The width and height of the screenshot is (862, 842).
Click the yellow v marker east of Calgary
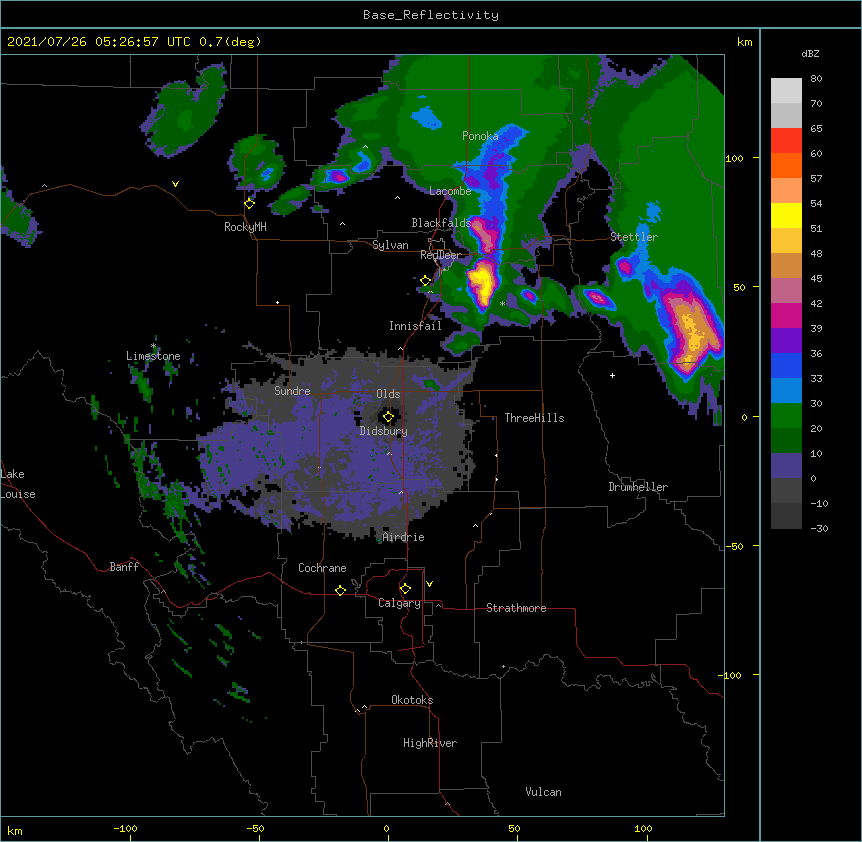click(429, 584)
